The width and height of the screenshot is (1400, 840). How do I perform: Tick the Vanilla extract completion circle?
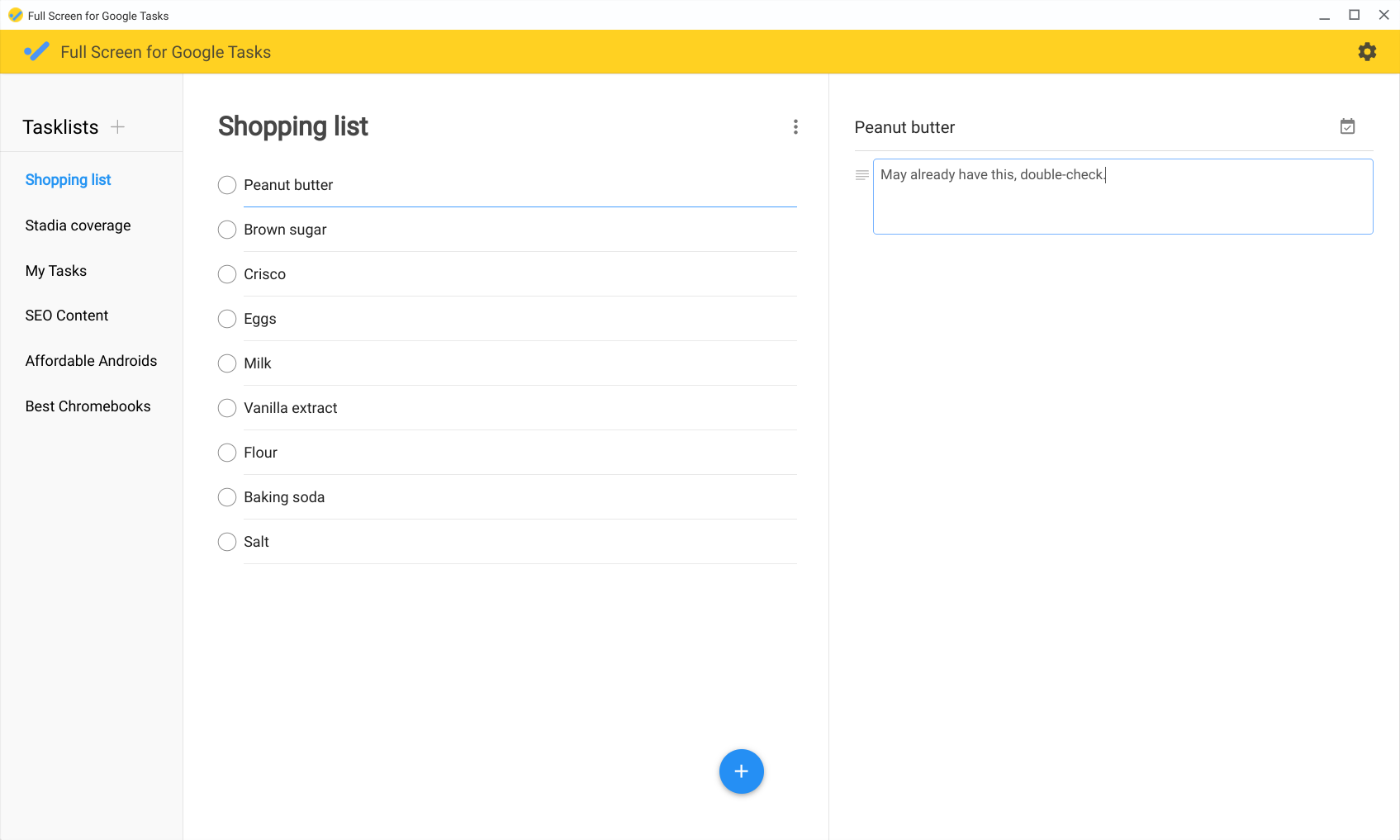tap(227, 408)
